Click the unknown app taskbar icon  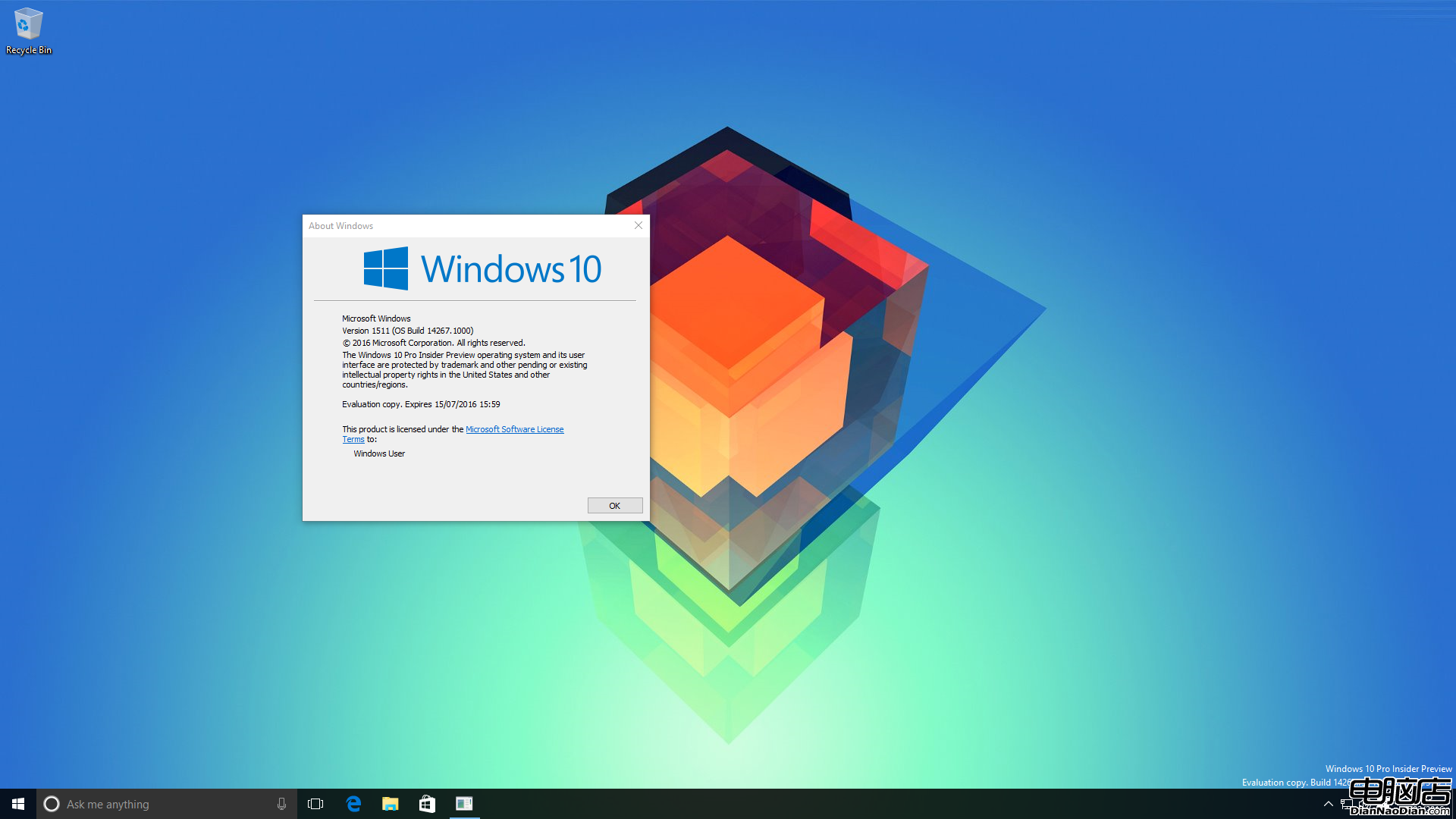(x=463, y=803)
